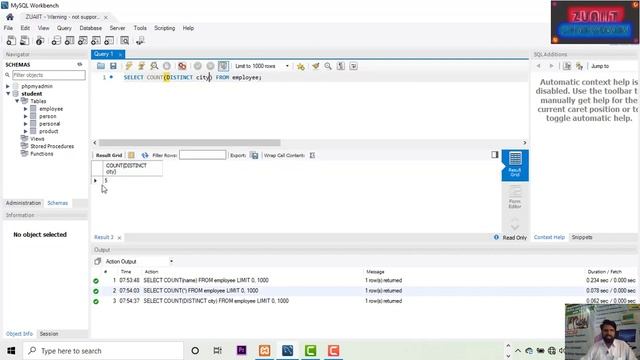The image size is (640, 360).
Task: Go forward in context help
Action: tap(551, 66)
